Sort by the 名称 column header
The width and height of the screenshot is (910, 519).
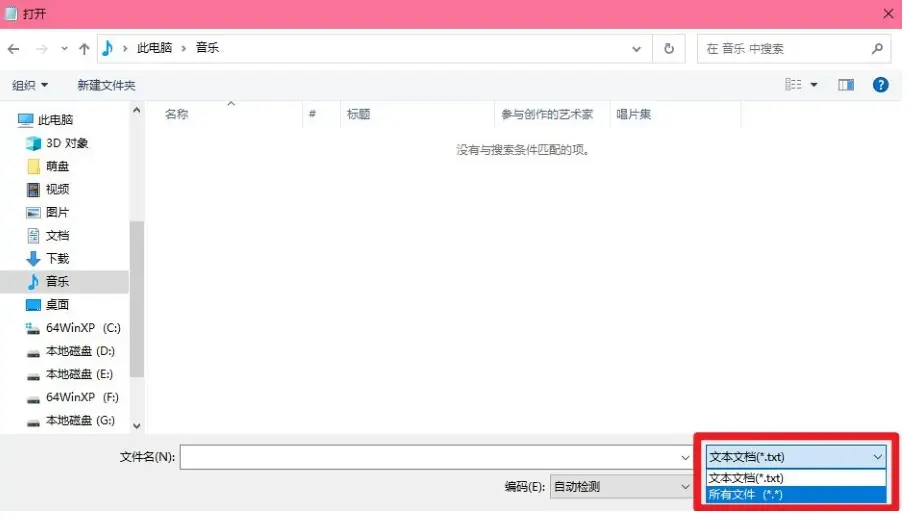[x=177, y=114]
